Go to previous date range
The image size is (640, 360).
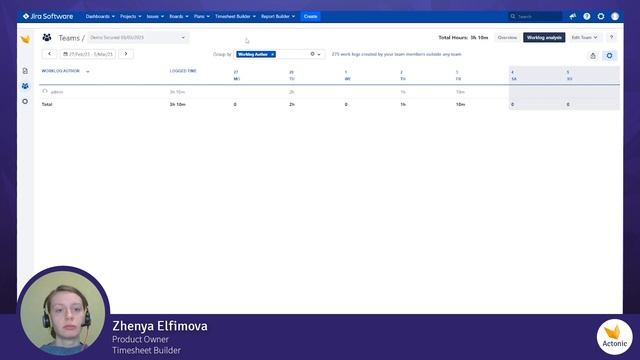point(49,54)
